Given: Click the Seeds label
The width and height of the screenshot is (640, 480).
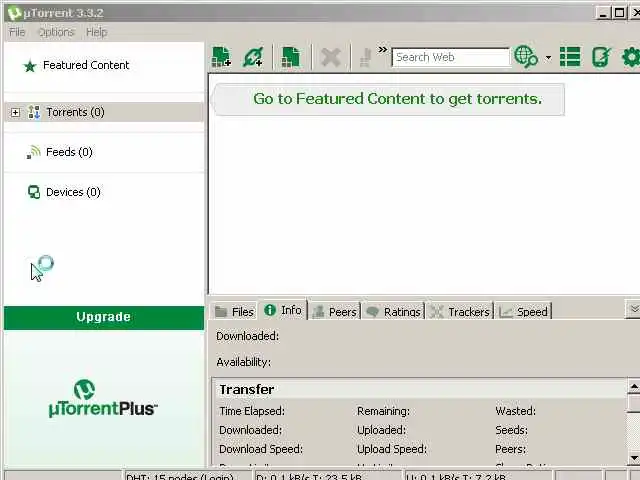Looking at the screenshot, I should pos(511,430).
